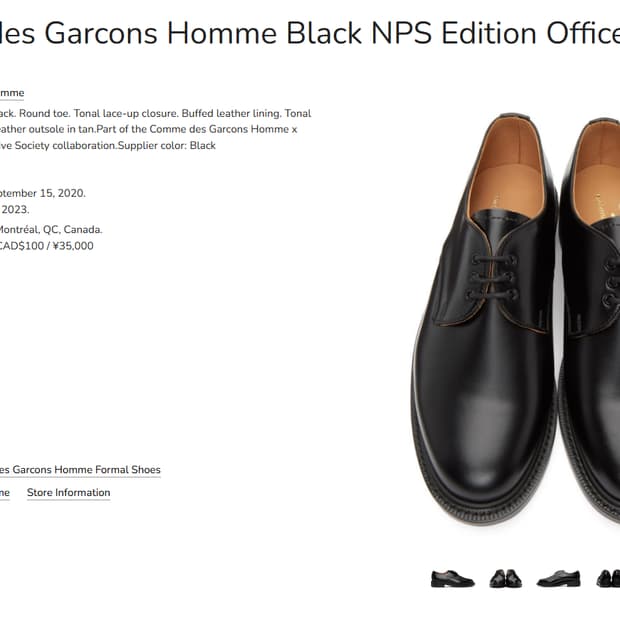The width and height of the screenshot is (620, 620).
Task: Select the front-facing pair thumbnail
Action: [505, 578]
